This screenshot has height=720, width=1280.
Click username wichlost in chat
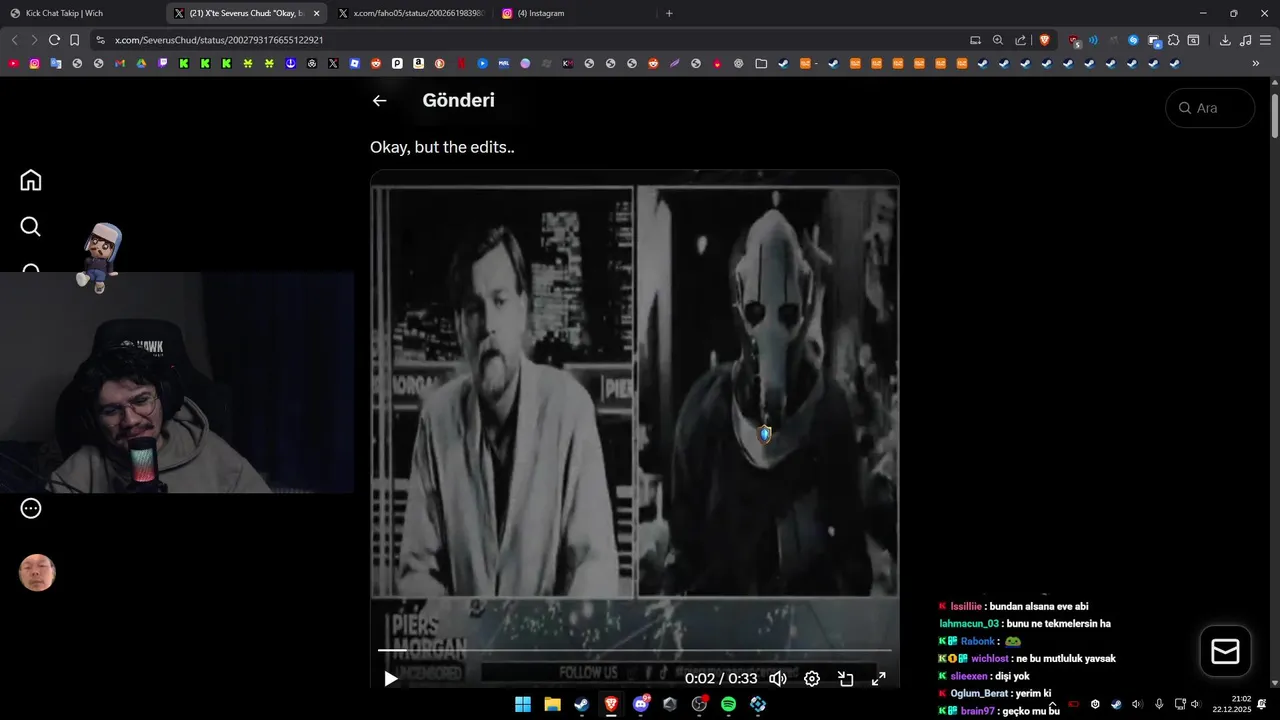[990, 659]
